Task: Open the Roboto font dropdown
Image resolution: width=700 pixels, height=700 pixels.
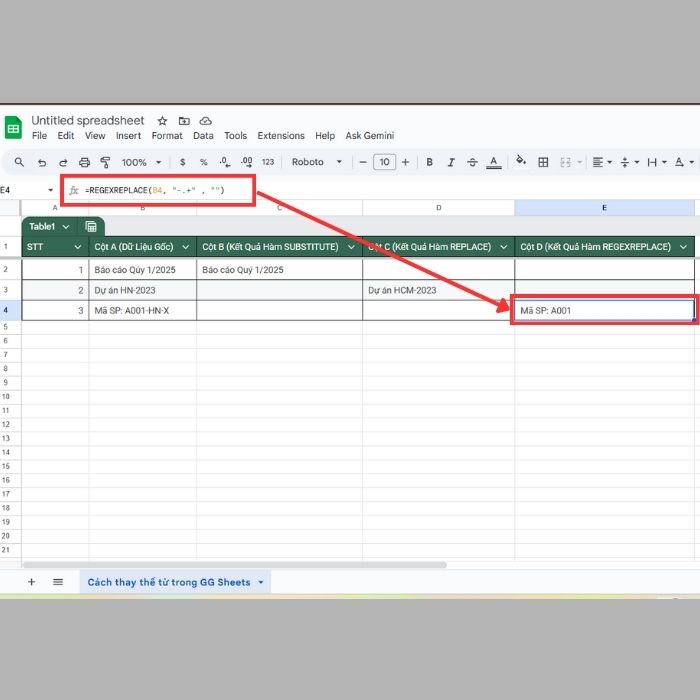Action: [x=317, y=162]
